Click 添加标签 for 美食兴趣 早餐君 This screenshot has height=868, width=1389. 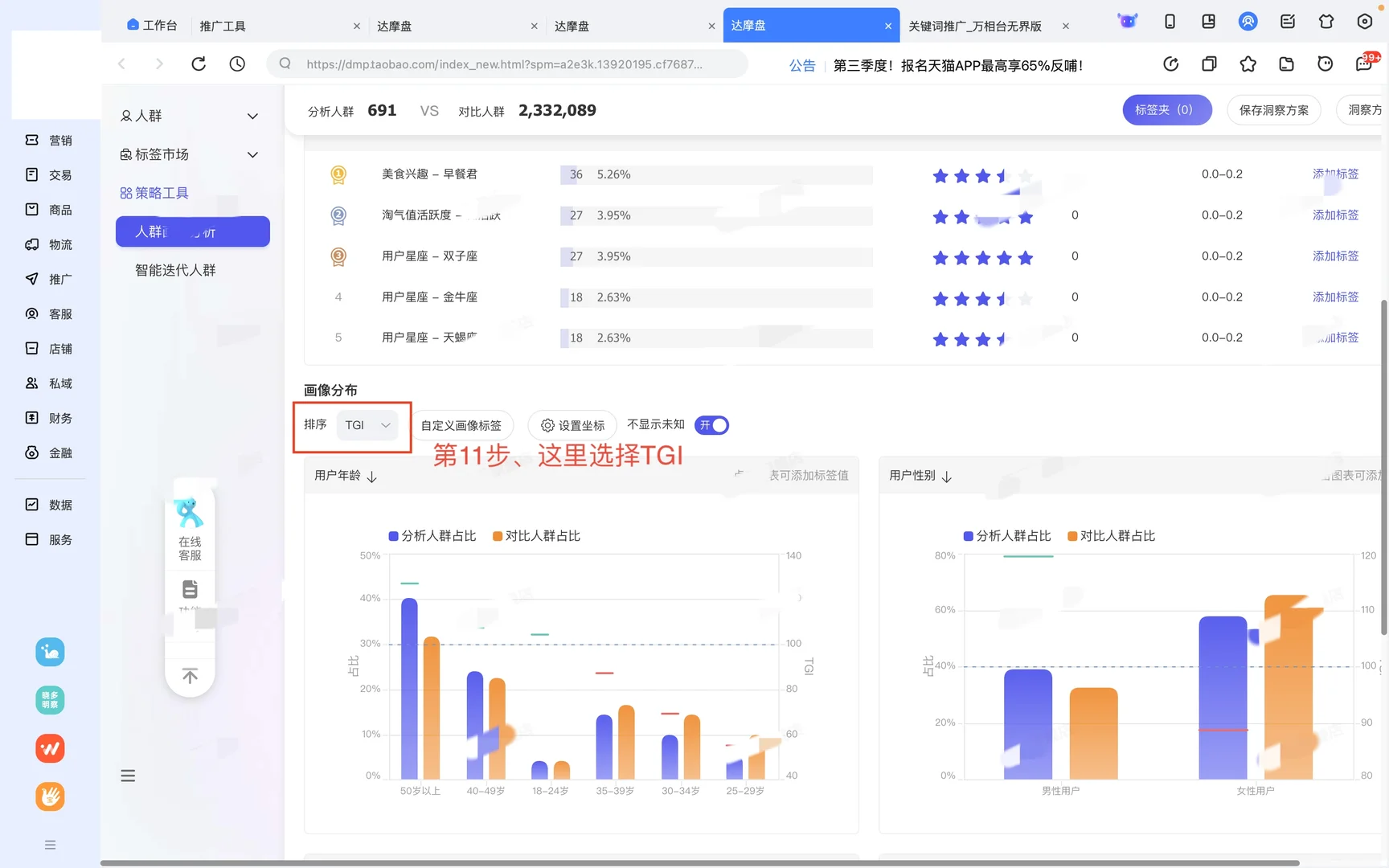[x=1334, y=174]
